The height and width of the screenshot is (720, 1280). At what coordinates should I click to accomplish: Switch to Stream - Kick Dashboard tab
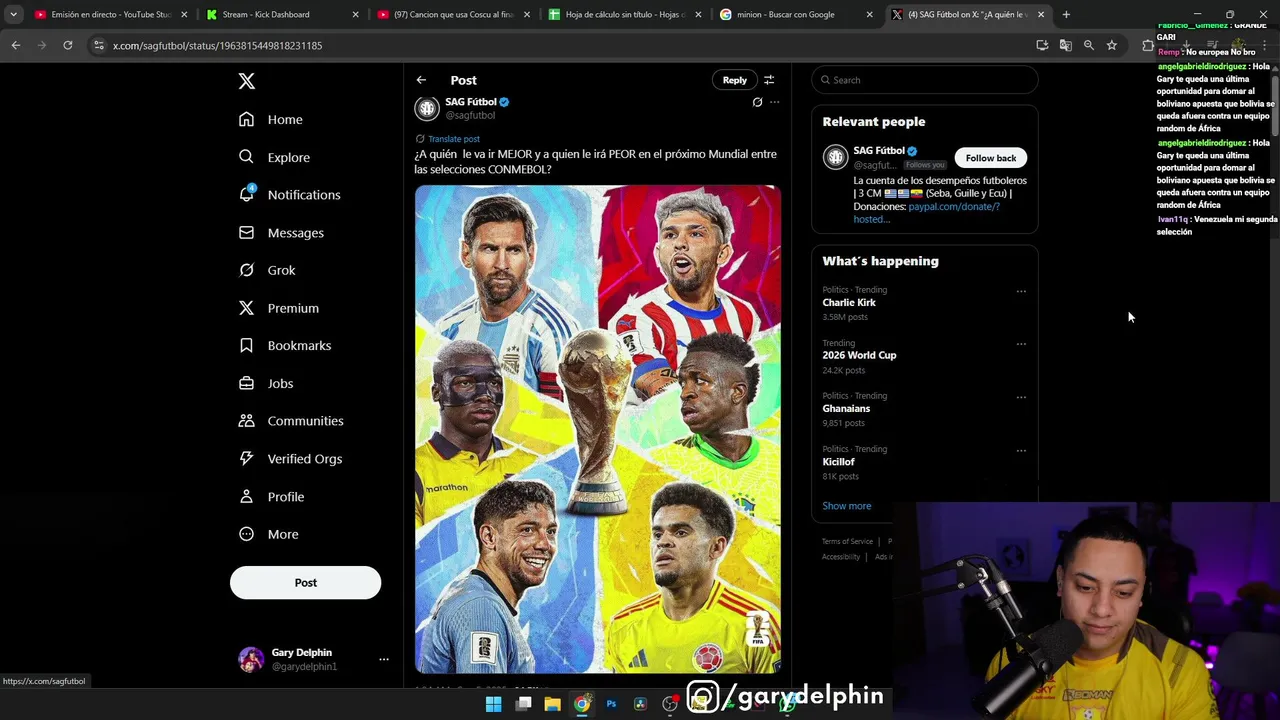coord(283,15)
